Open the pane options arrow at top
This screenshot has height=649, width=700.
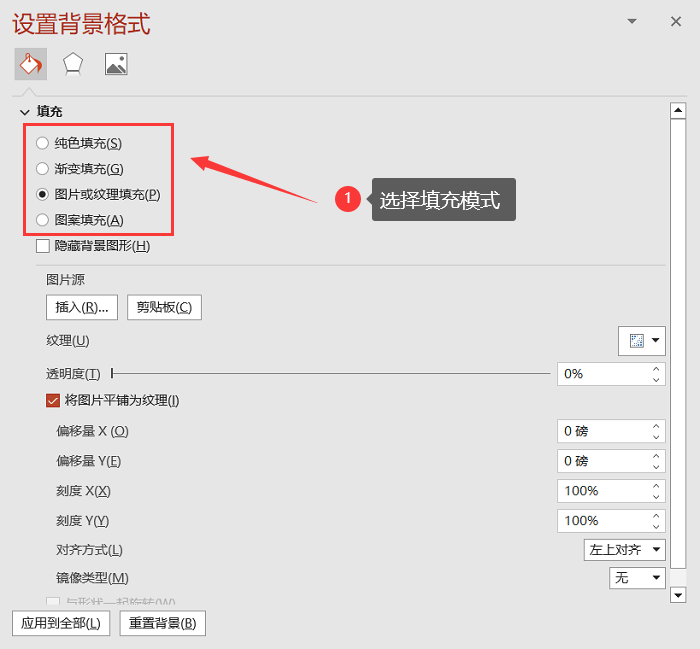pyautogui.click(x=632, y=21)
